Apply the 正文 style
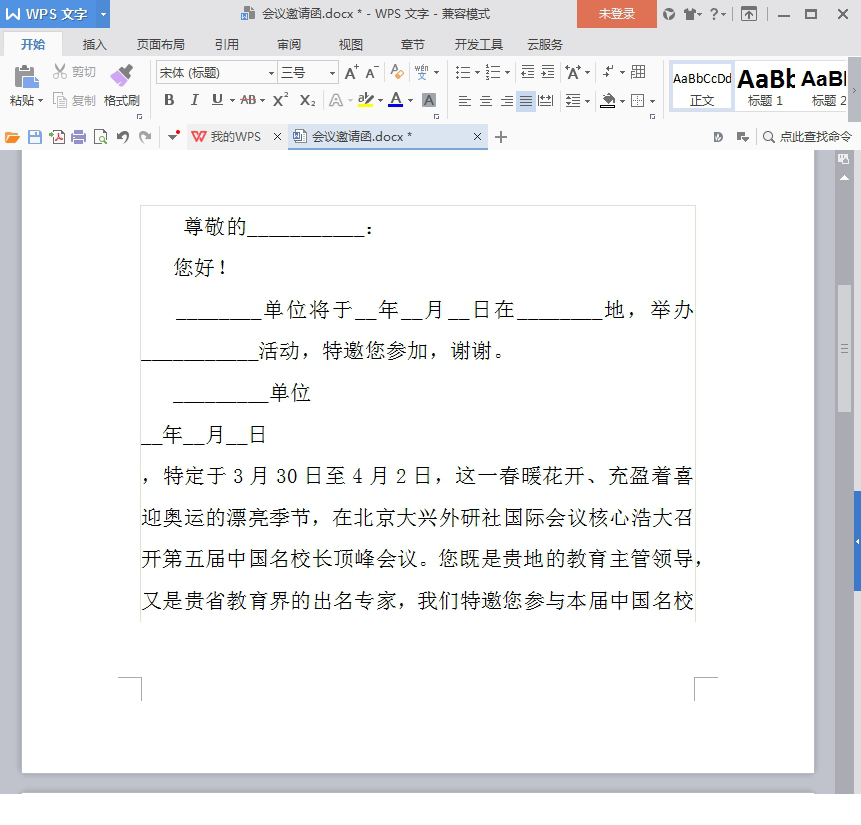Image resolution: width=861 pixels, height=825 pixels. [702, 87]
